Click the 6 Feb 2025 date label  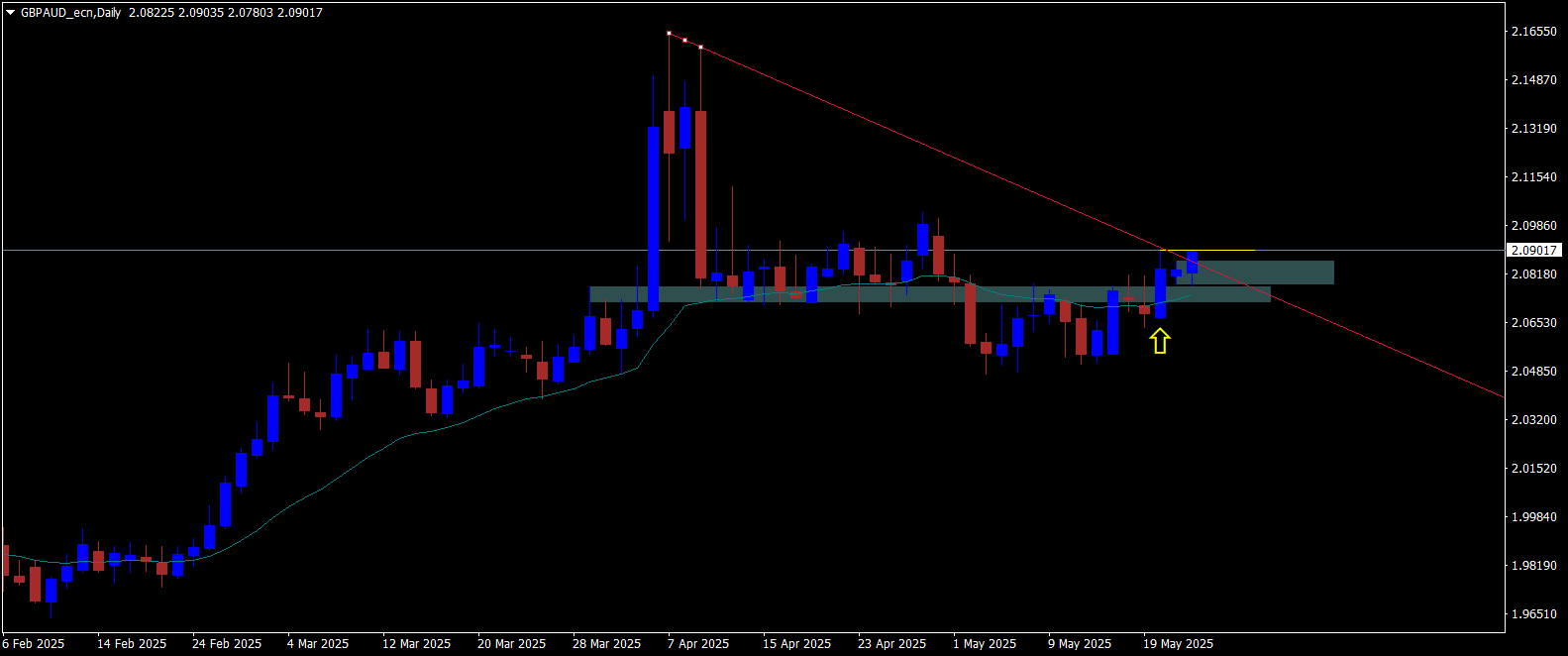coord(34,644)
